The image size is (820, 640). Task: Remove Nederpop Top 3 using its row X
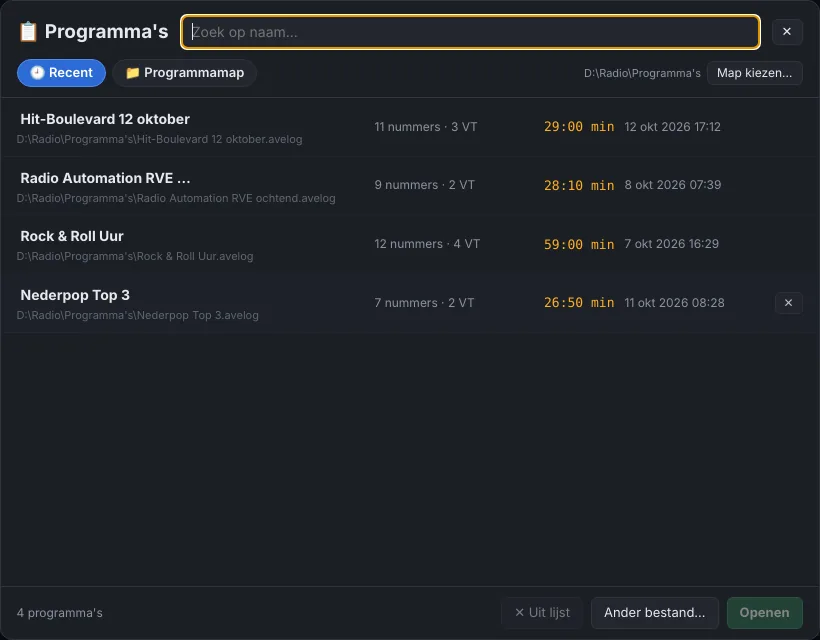point(789,303)
